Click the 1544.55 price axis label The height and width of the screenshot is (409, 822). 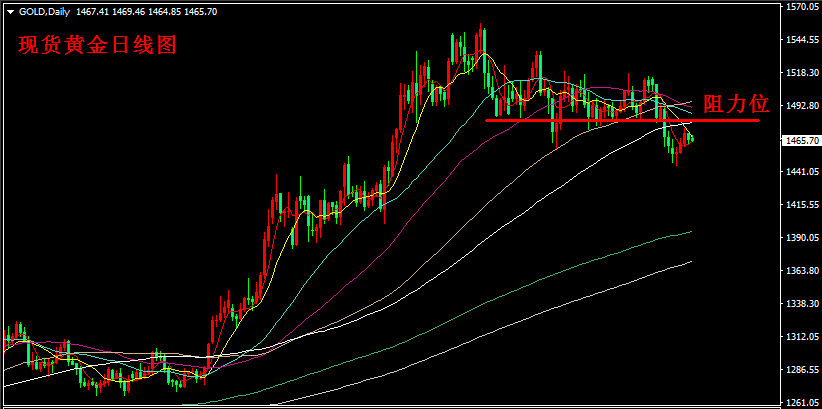(x=803, y=40)
